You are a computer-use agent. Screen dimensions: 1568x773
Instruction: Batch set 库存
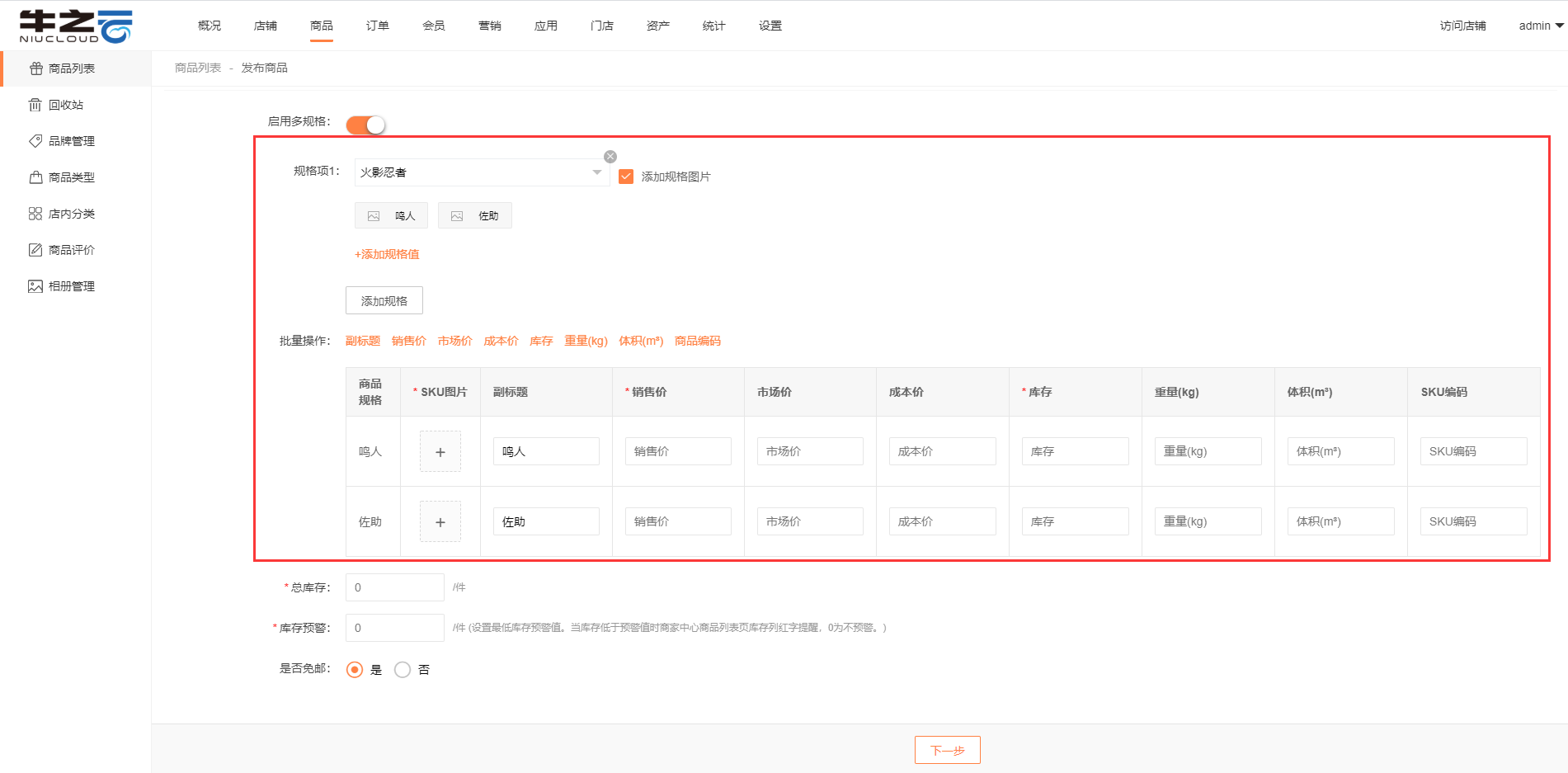click(542, 341)
